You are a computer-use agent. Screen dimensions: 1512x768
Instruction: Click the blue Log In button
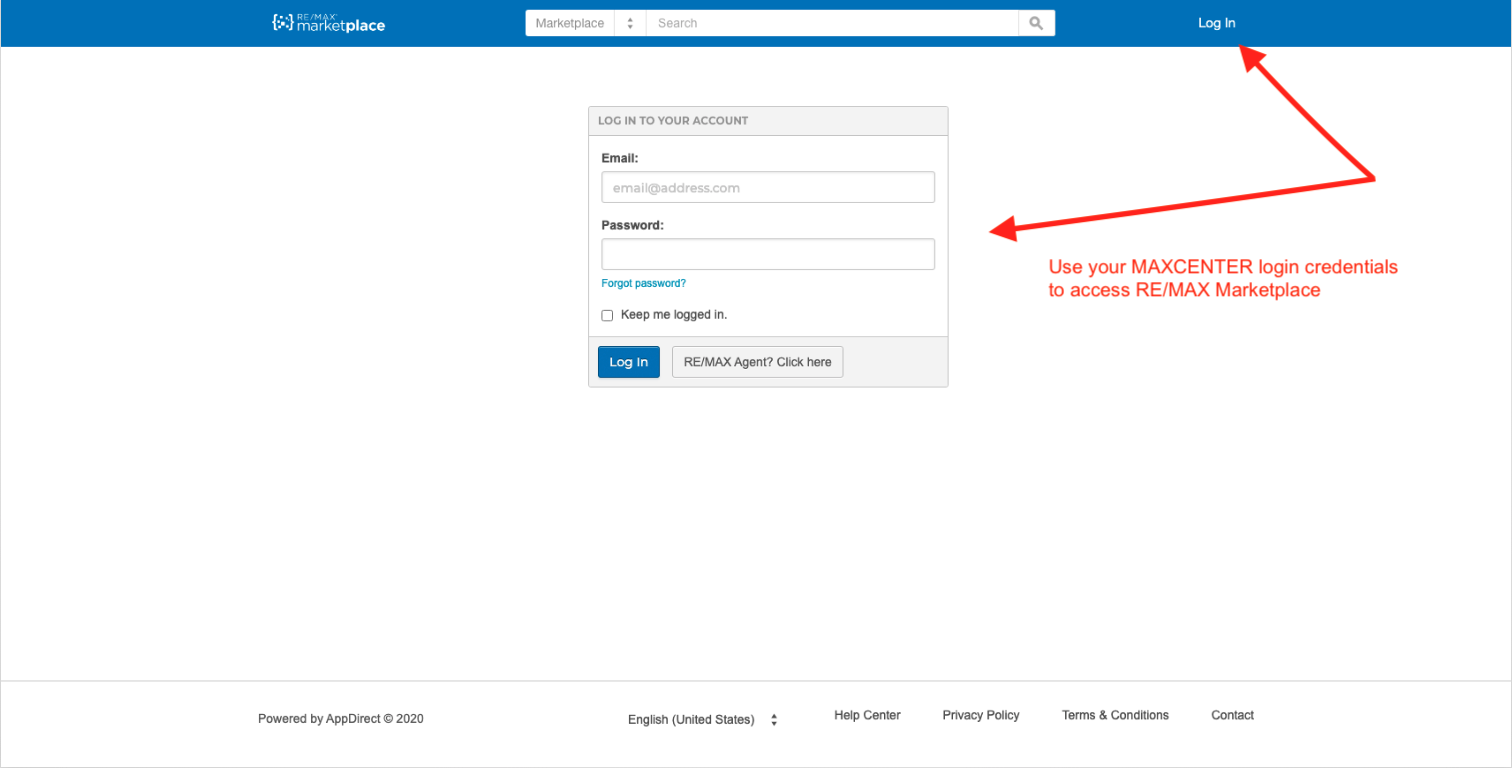pyautogui.click(x=629, y=362)
